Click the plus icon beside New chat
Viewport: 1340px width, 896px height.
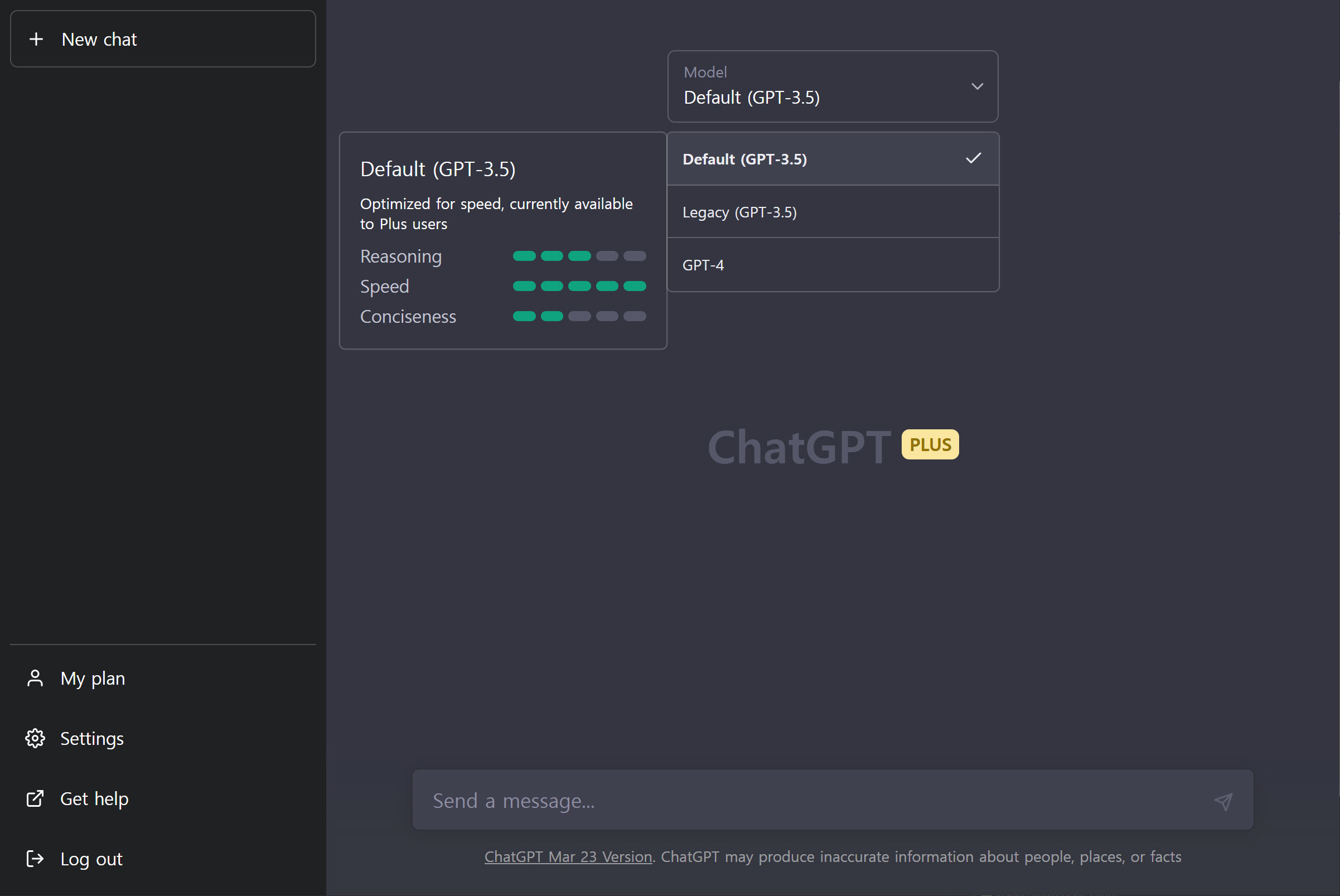point(36,39)
